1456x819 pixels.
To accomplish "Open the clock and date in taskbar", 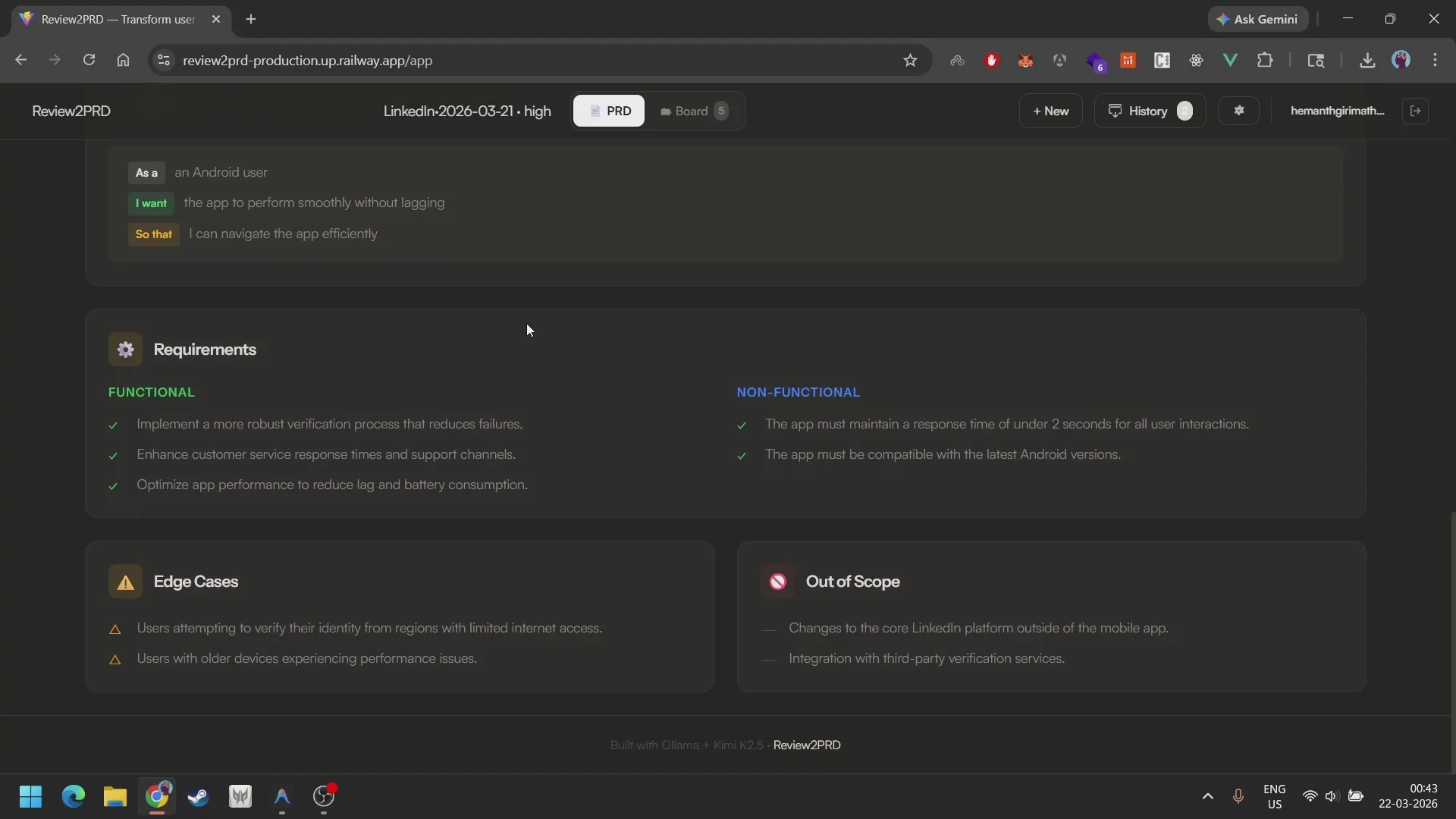I will pos(1407,797).
